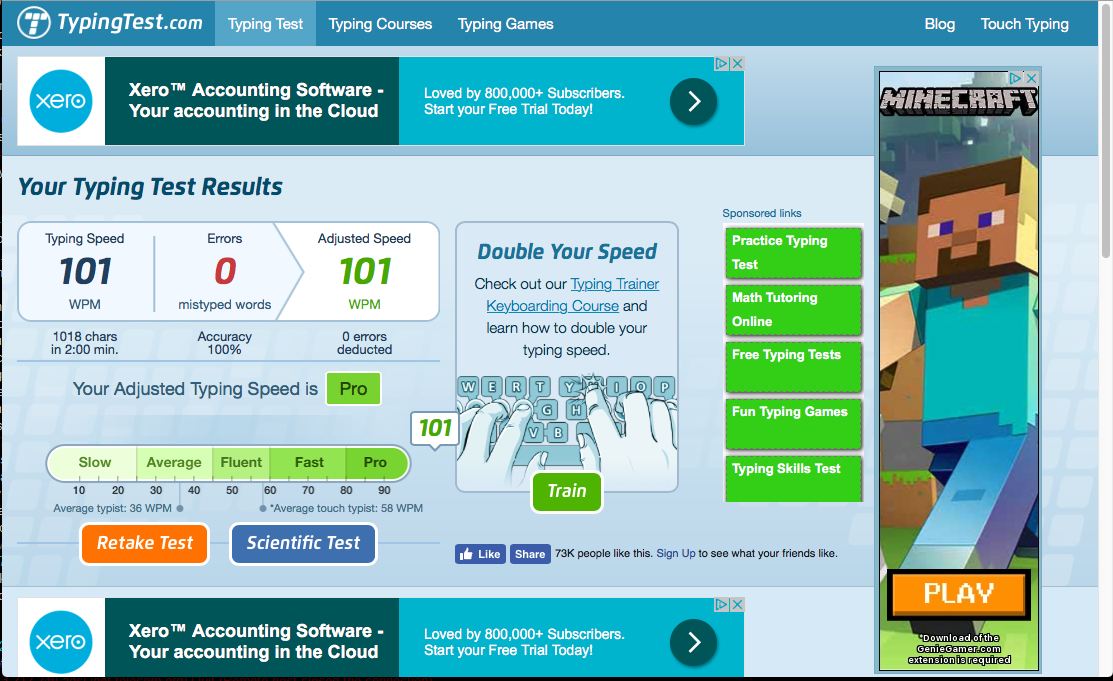Click the Pro segment of speed scale
Screen dimensions: 1113x681
[x=376, y=463]
